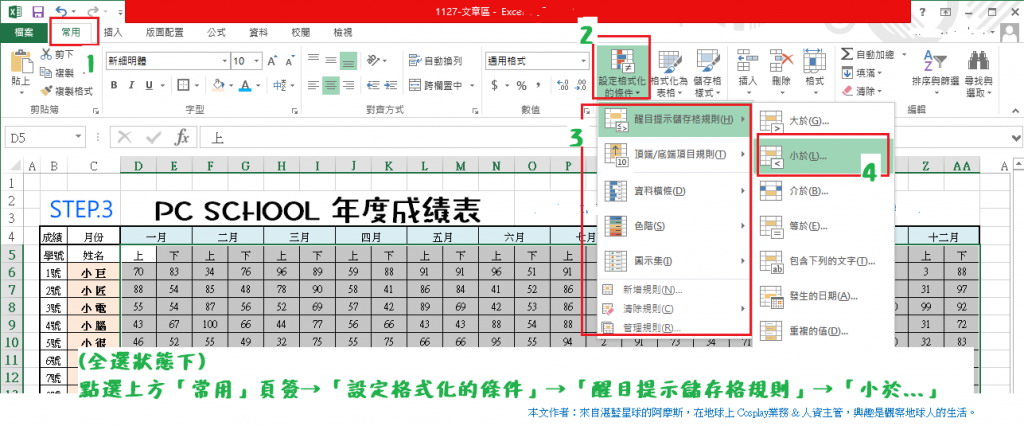Open Highlight Cells Rules (醒目提示儲存格規則)
1024x426 pixels.
tap(673, 120)
